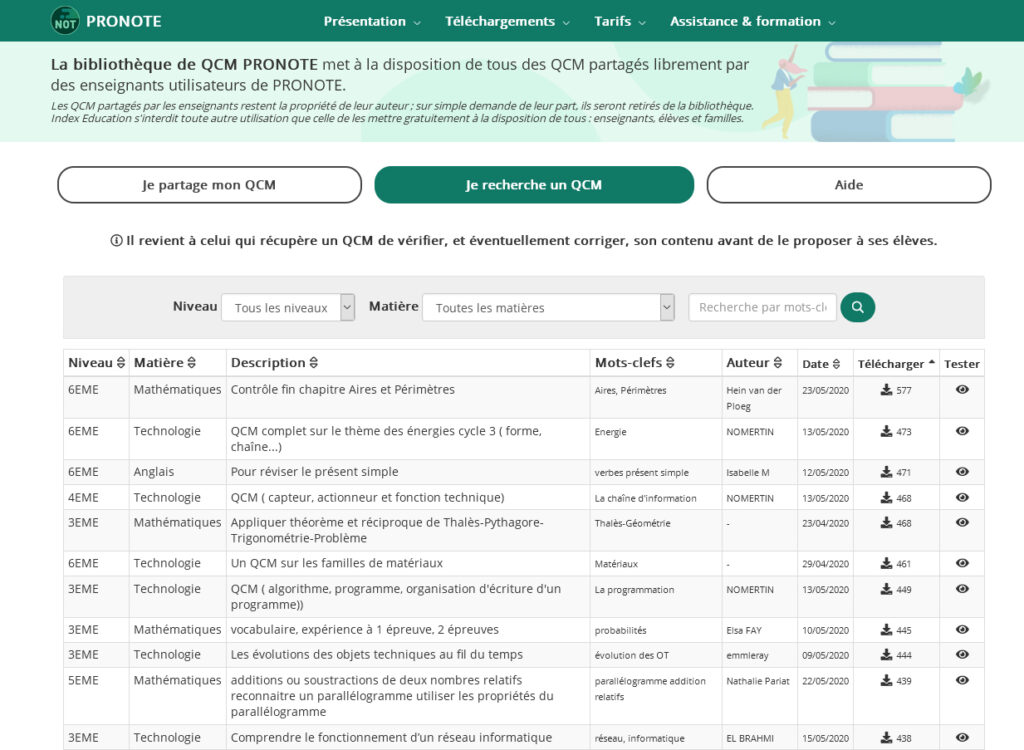Click 'Pour réviser le présent simple' description
1024x750 pixels.
(x=314, y=472)
